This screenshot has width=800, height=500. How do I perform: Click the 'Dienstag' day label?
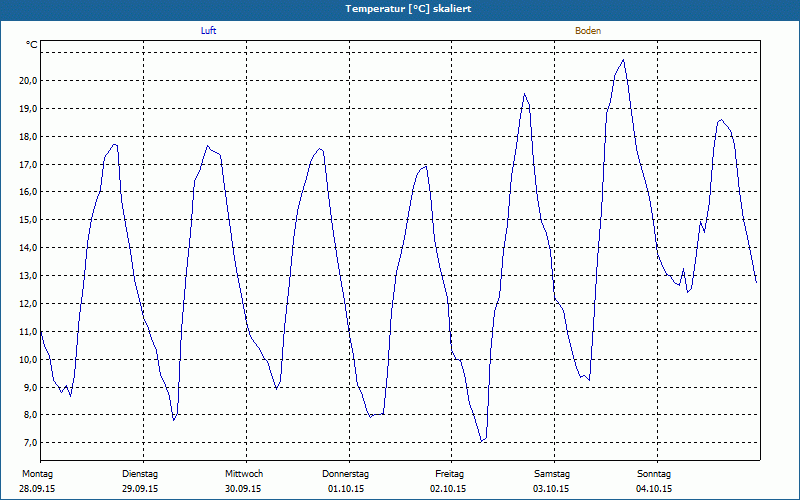pos(140,474)
